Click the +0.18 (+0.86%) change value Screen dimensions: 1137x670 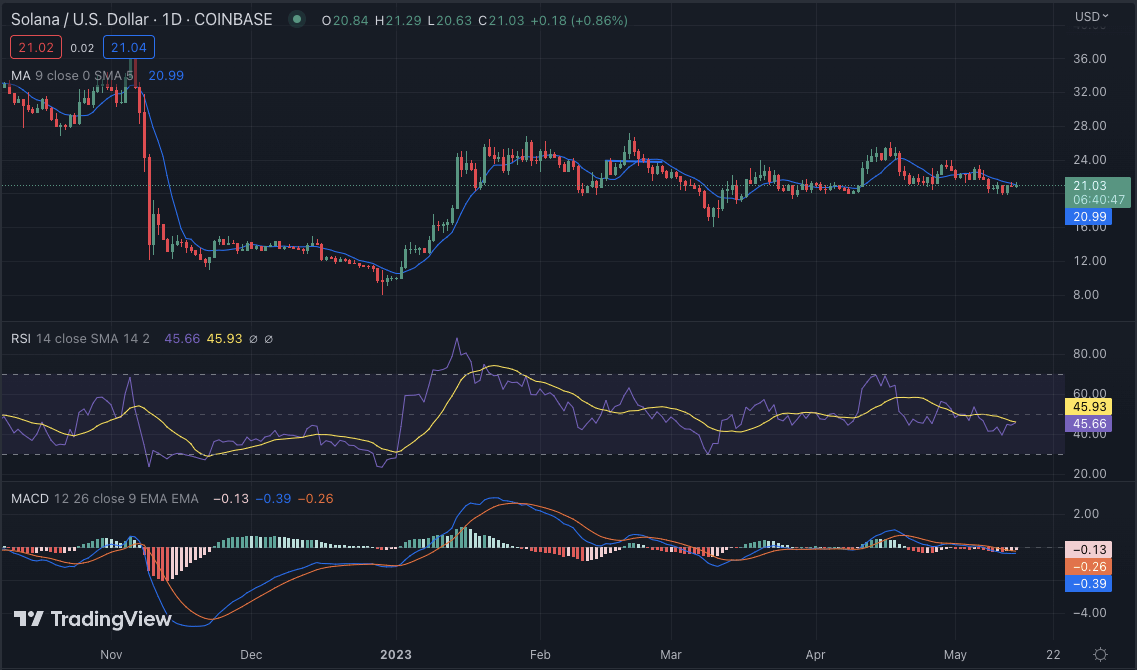(579, 20)
